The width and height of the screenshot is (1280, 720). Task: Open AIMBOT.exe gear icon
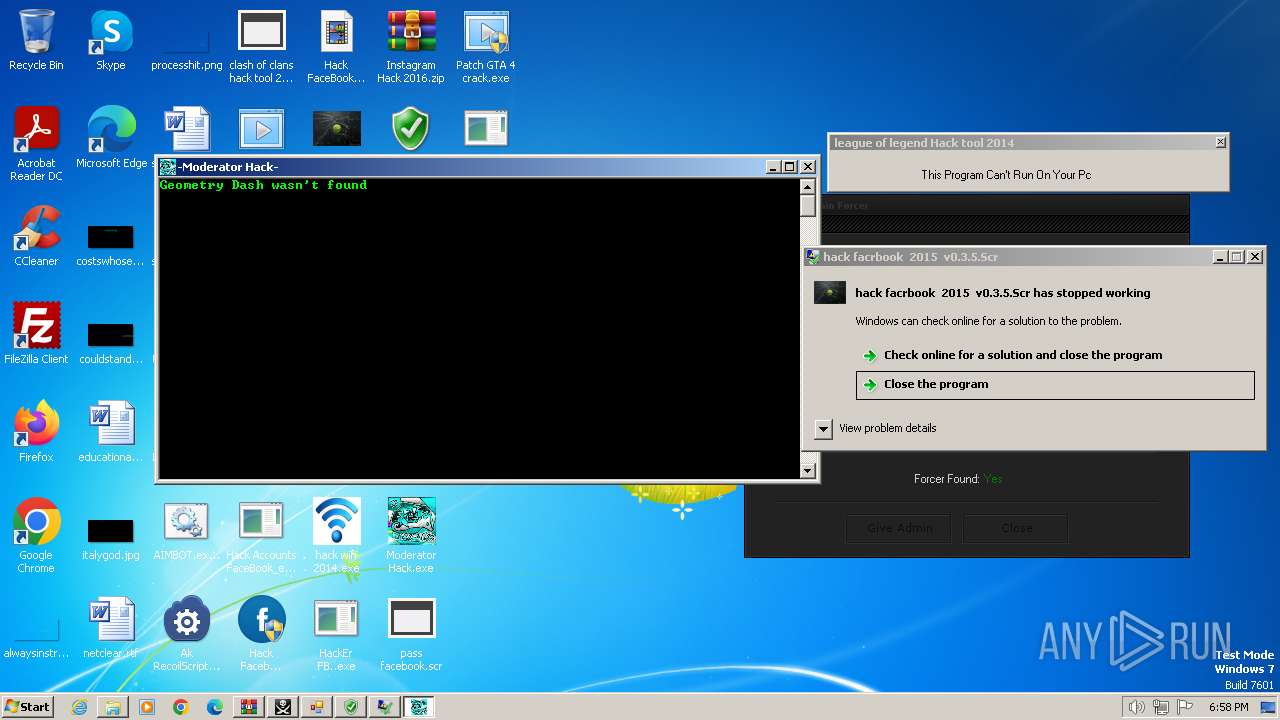[186, 530]
